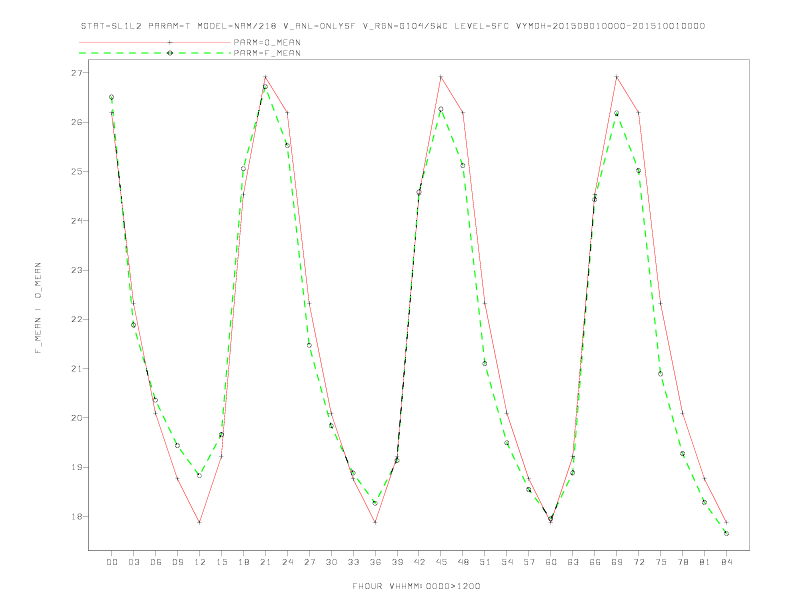Click y-axis tick value 27

[x=76, y=73]
